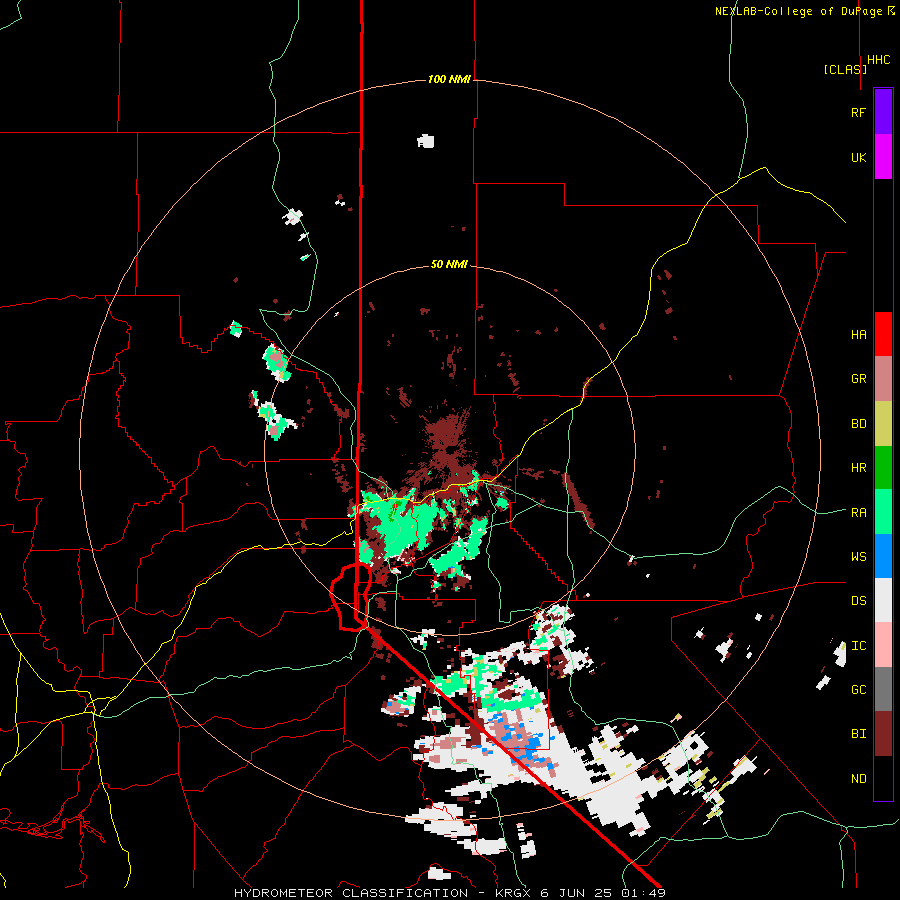Click the ND legend label text
This screenshot has width=900, height=900.
pyautogui.click(x=859, y=778)
